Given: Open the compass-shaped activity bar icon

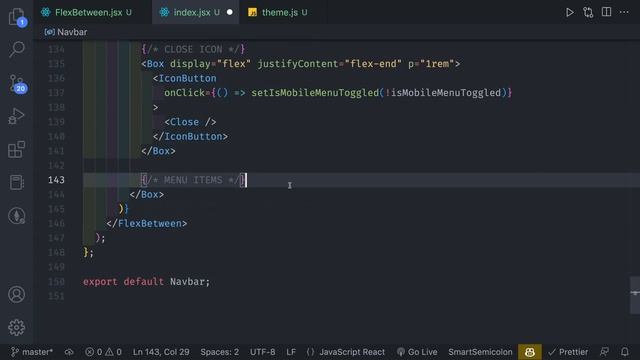Looking at the screenshot, I should pos(17,216).
